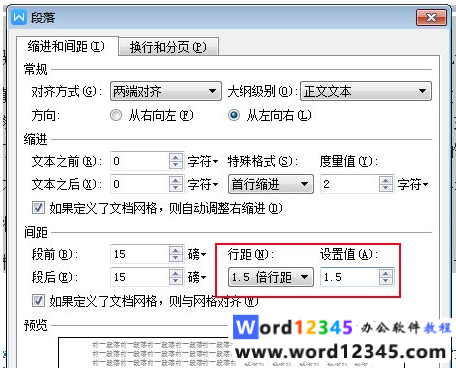456x368 pixels.
Task: Open the 段后 unit 磅 dropdown
Action: point(197,277)
